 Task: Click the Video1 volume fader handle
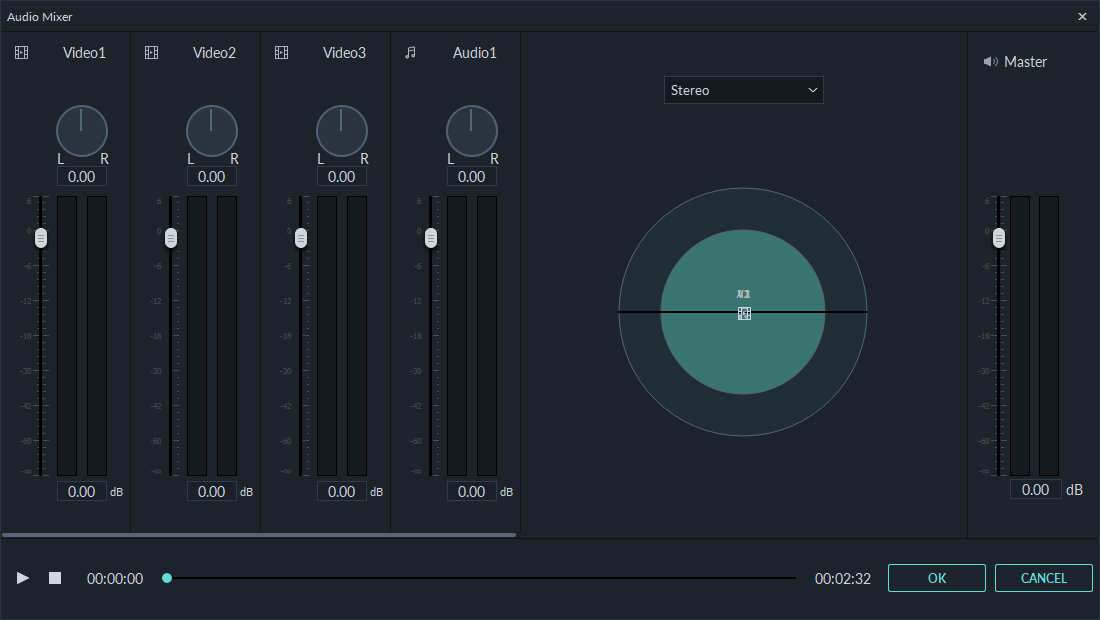[41, 238]
